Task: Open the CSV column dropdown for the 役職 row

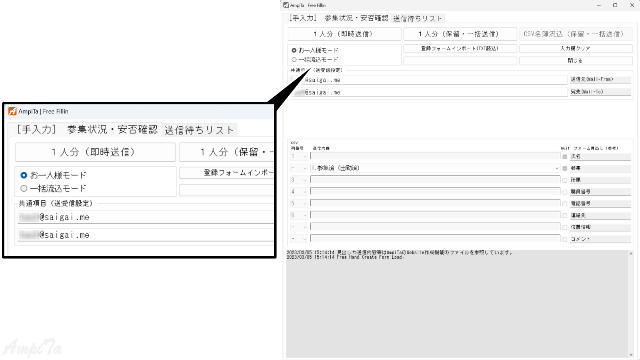Action: [299, 180]
